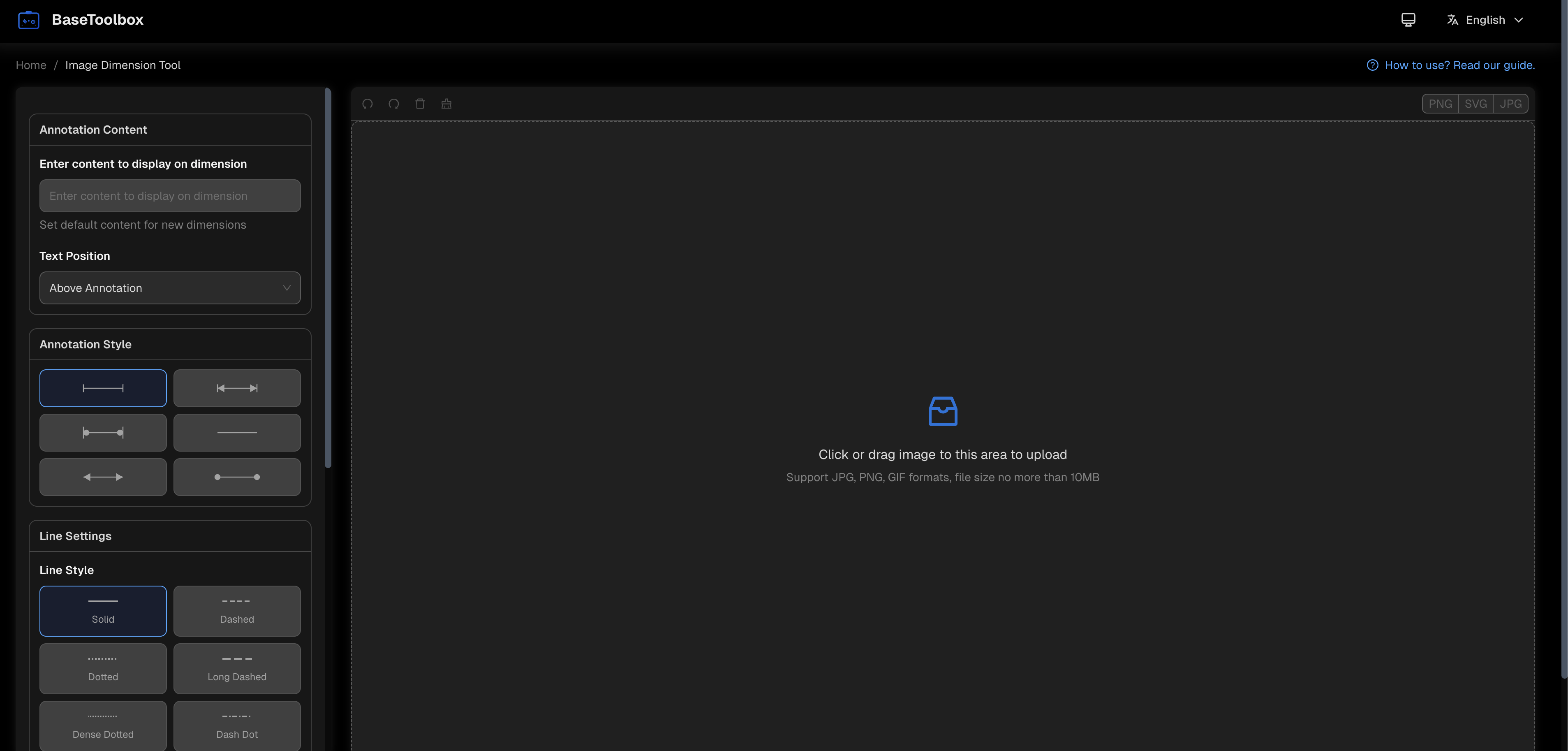
Task: Click the display monitor icon in header
Action: coord(1408,19)
